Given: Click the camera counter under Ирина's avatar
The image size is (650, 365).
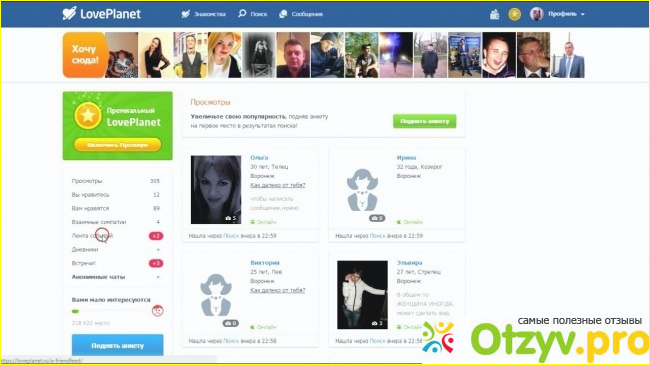Looking at the screenshot, I should click(x=377, y=218).
